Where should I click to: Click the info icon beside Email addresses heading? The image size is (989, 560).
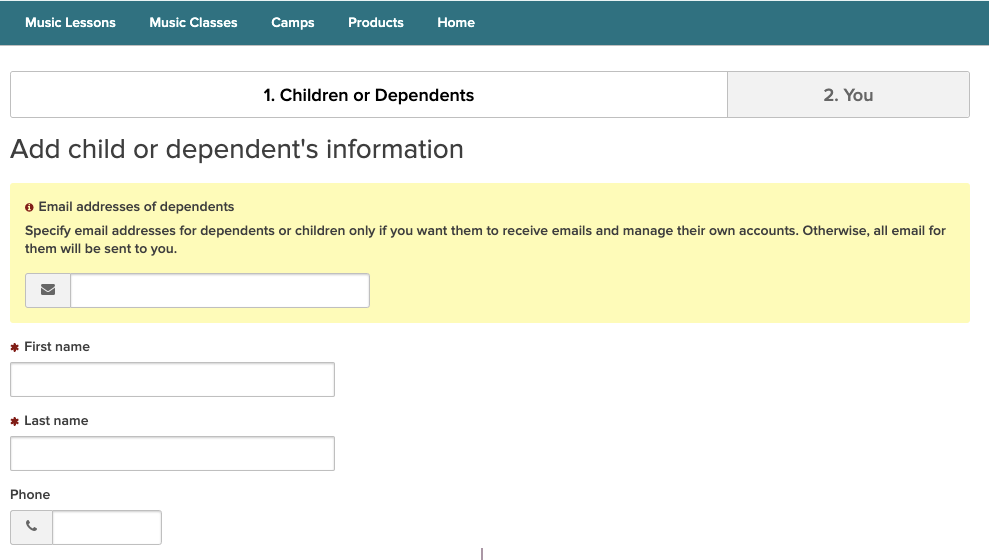pos(29,207)
